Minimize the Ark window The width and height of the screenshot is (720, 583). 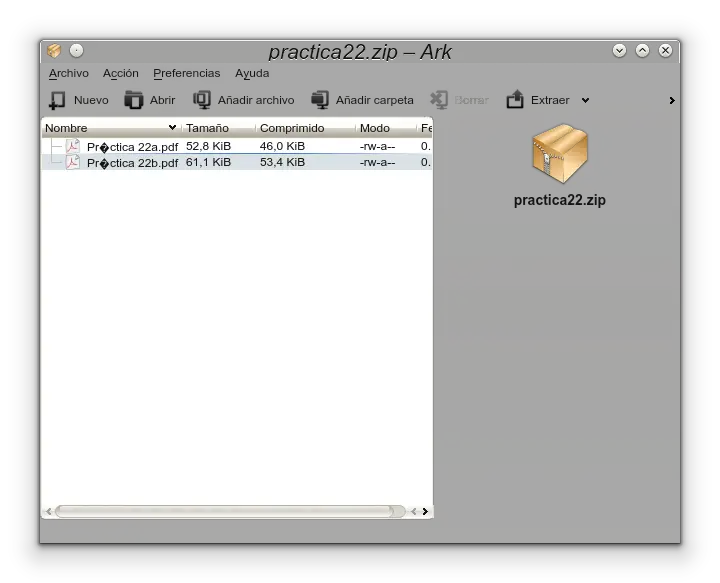[619, 50]
